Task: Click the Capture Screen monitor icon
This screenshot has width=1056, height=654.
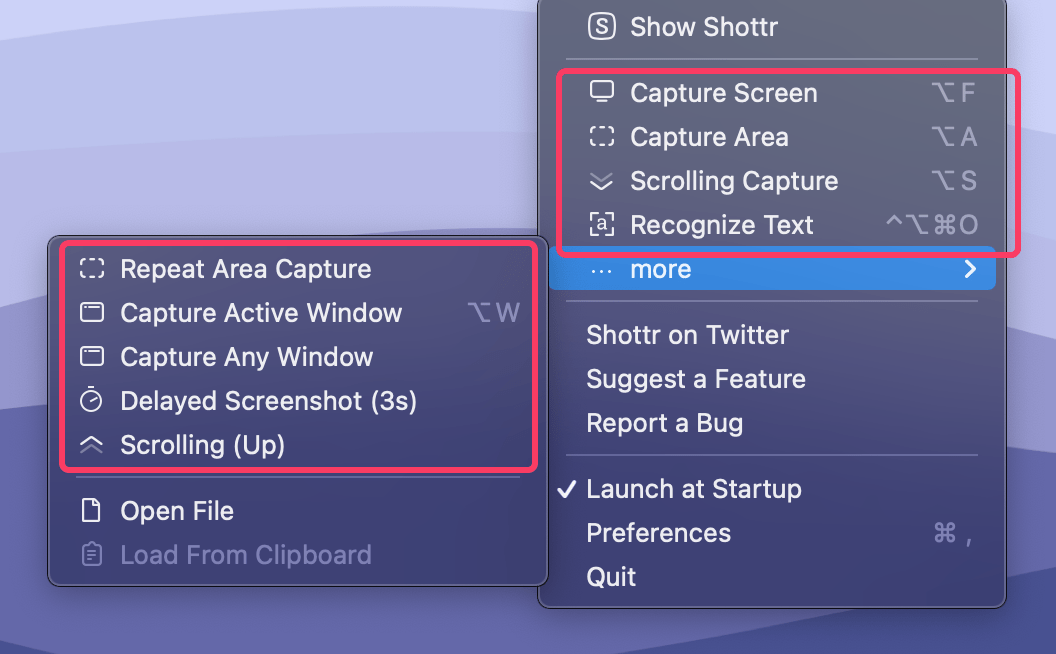Action: (x=601, y=92)
